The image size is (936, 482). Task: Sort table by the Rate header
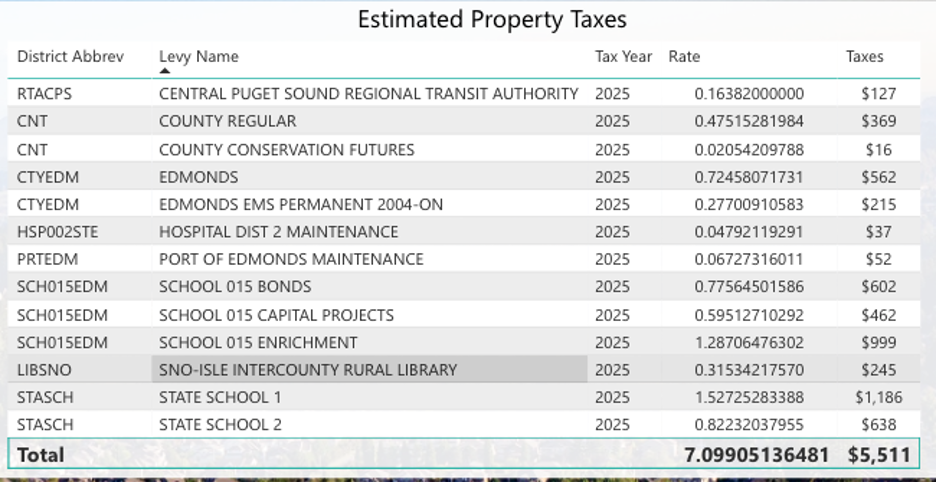click(684, 56)
